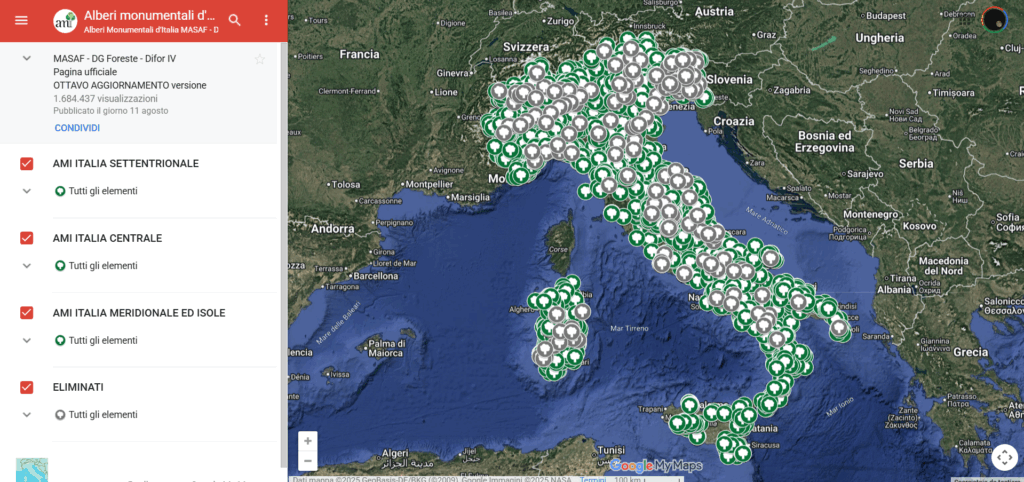
Task: Click the ELIMINATI layer title
Action: (x=78, y=387)
